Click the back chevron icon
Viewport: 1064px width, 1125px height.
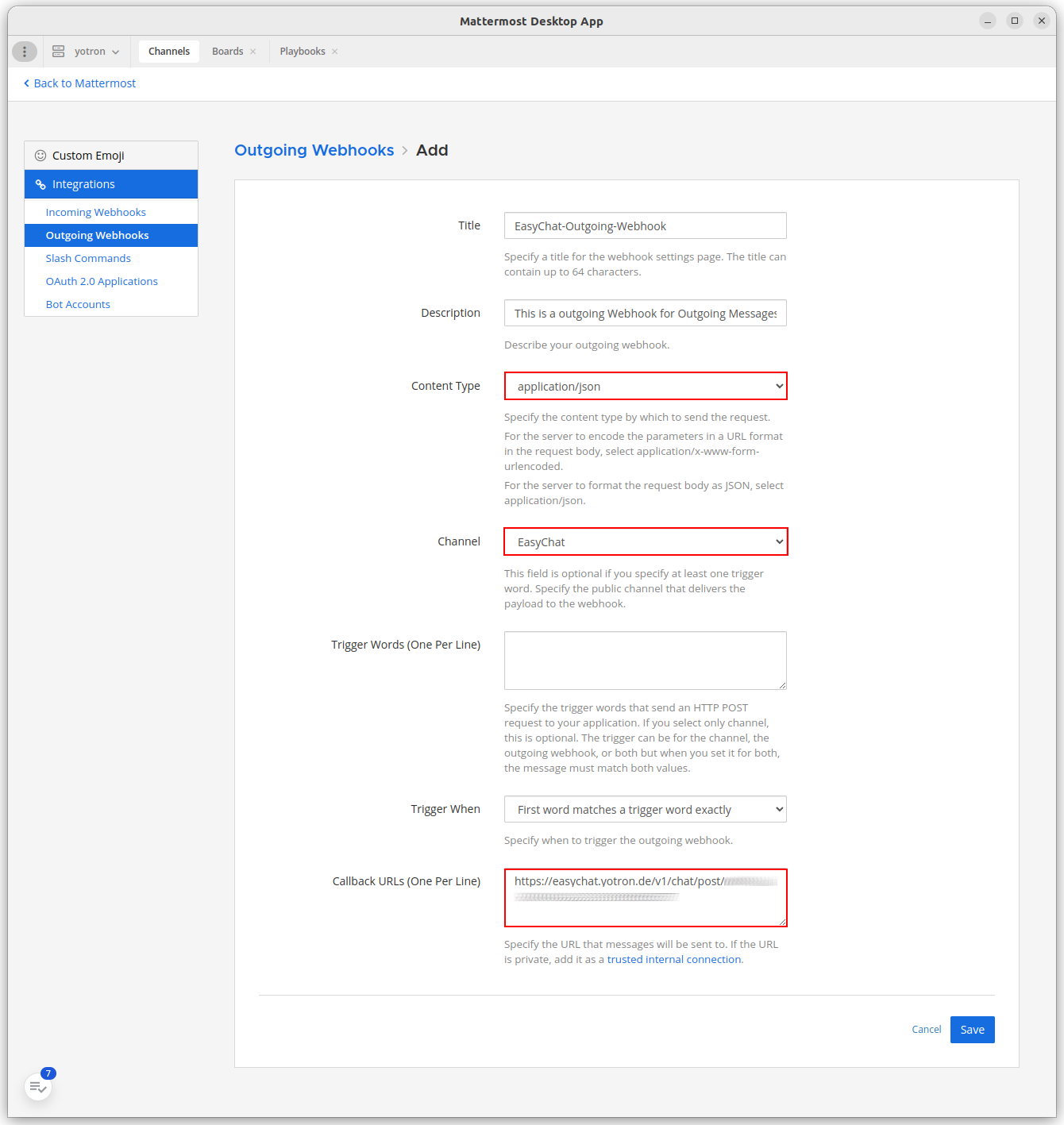point(26,83)
